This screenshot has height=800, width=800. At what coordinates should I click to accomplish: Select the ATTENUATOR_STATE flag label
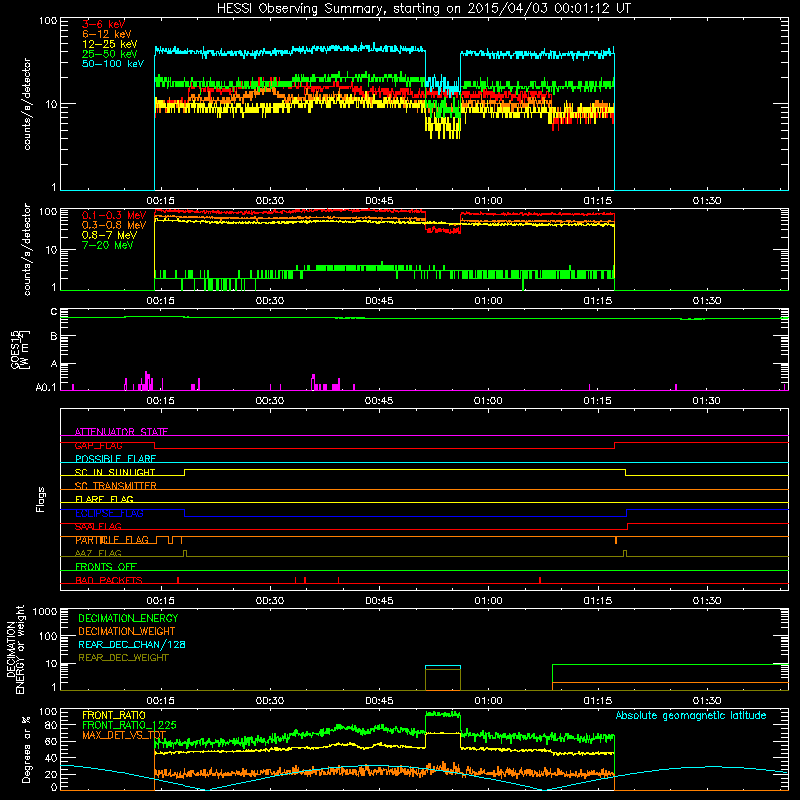point(121,432)
